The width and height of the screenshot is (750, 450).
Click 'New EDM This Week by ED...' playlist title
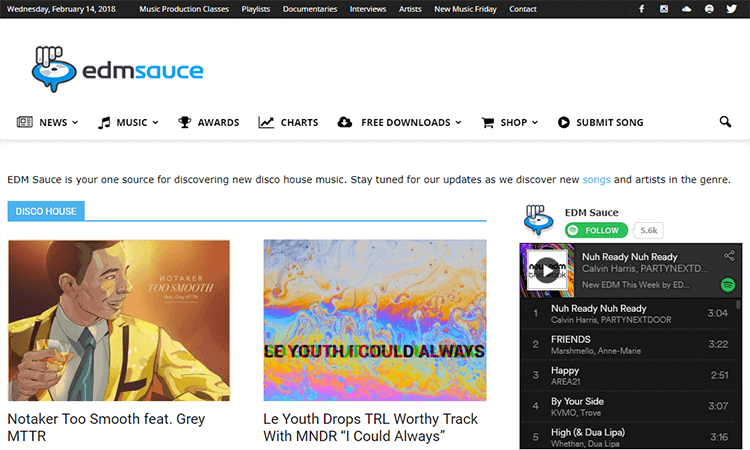click(x=636, y=285)
